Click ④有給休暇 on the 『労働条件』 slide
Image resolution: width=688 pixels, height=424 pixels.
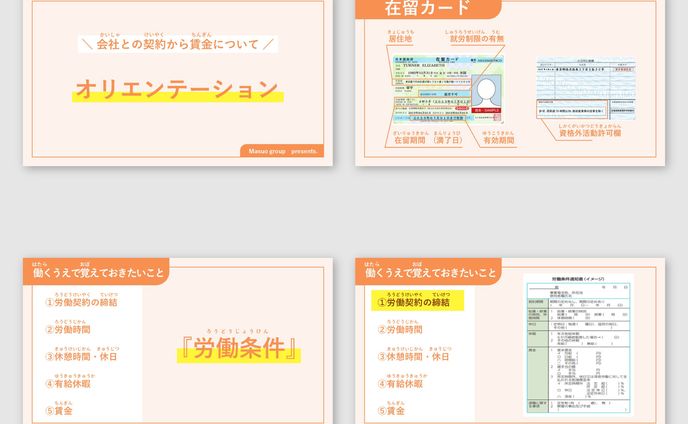(x=67, y=383)
